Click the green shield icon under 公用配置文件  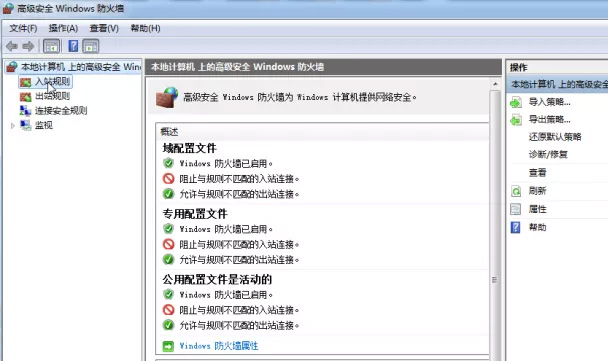click(x=168, y=294)
